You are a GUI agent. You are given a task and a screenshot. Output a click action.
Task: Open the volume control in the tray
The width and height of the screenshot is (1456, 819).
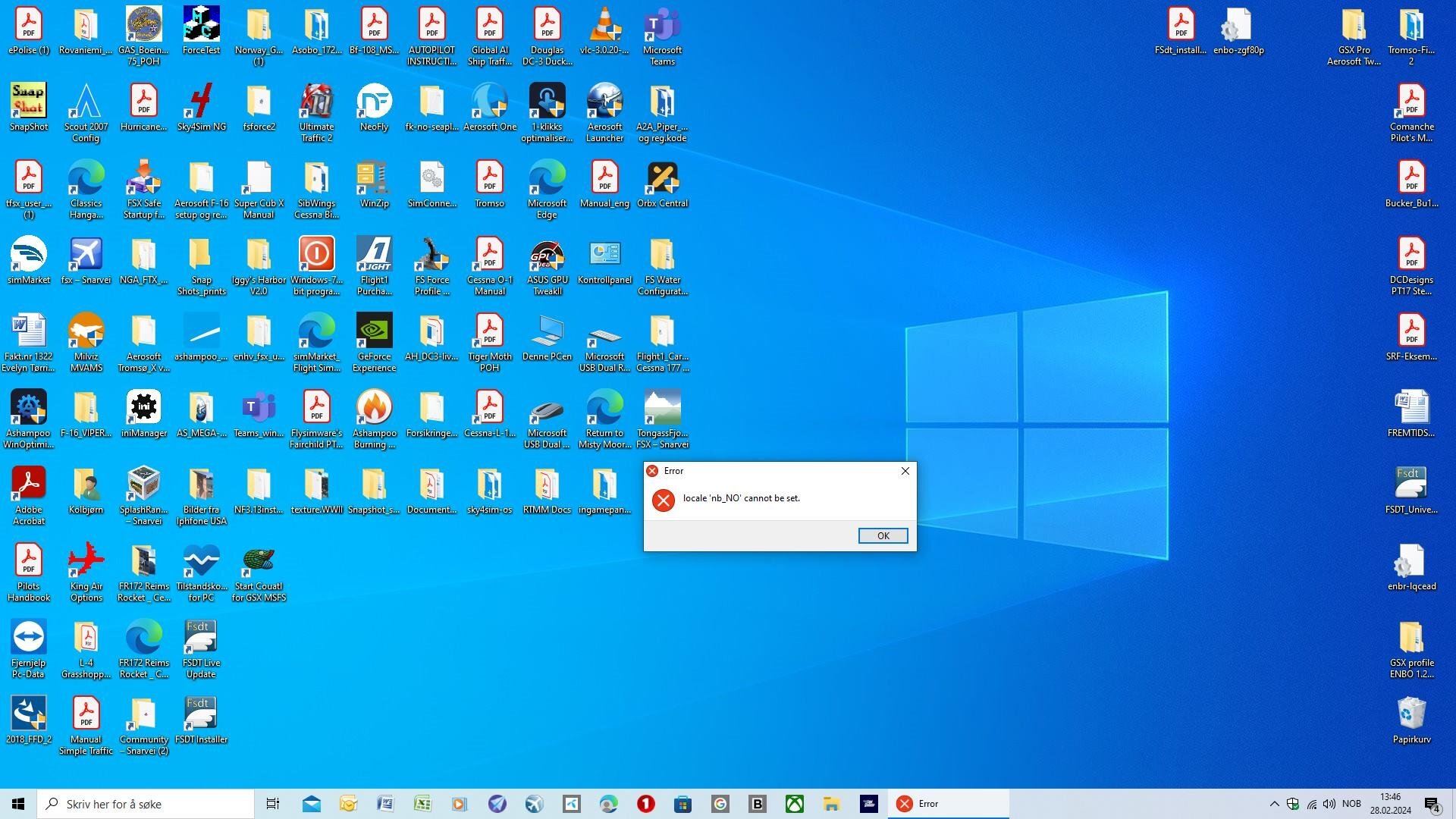click(1329, 804)
